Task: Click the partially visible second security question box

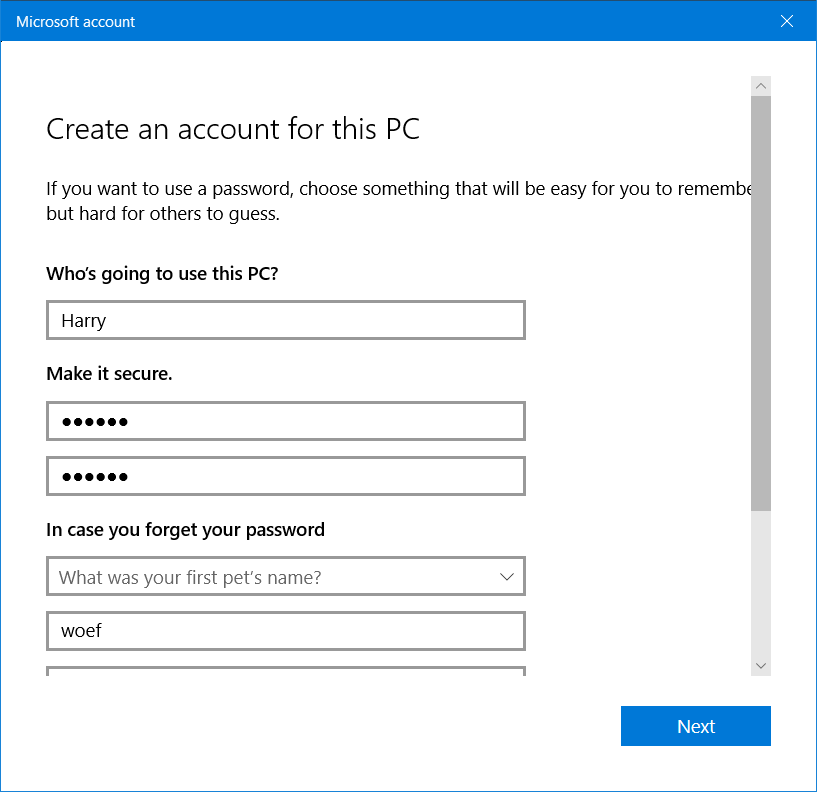Action: pos(286,671)
